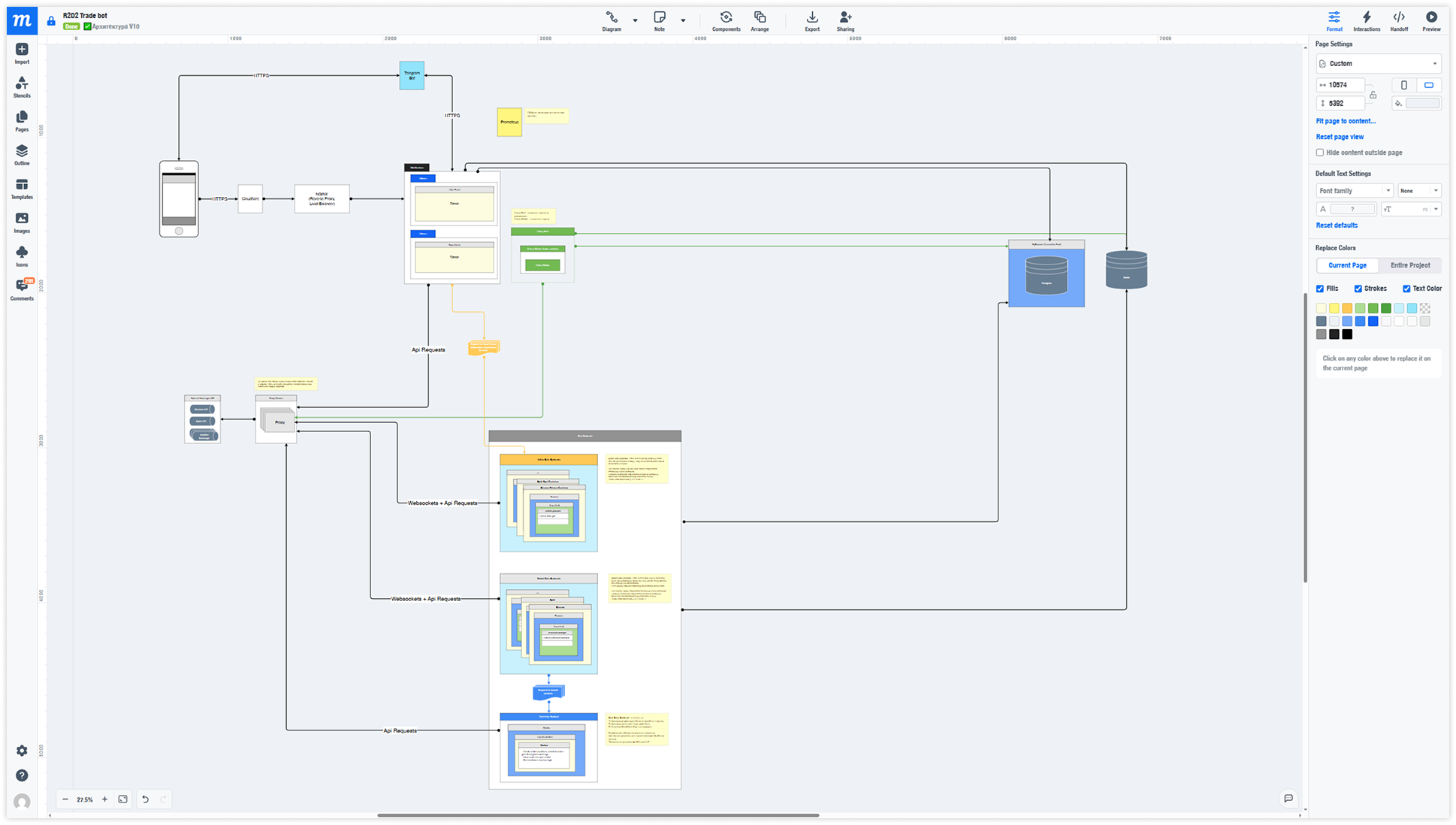Switch to the Entire Project tab
Image resolution: width=1456 pixels, height=825 pixels.
(1410, 265)
